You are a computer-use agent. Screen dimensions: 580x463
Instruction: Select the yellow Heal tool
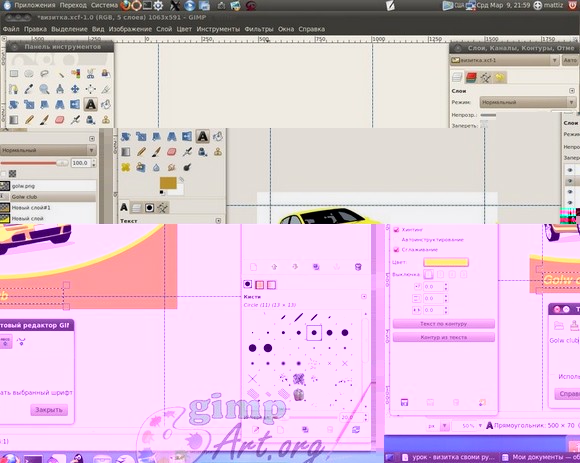(x=125, y=167)
